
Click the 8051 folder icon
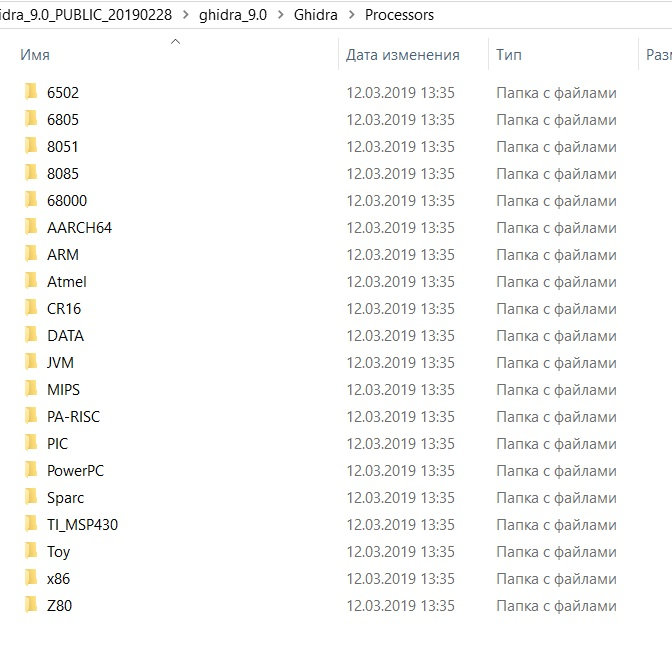click(31, 146)
